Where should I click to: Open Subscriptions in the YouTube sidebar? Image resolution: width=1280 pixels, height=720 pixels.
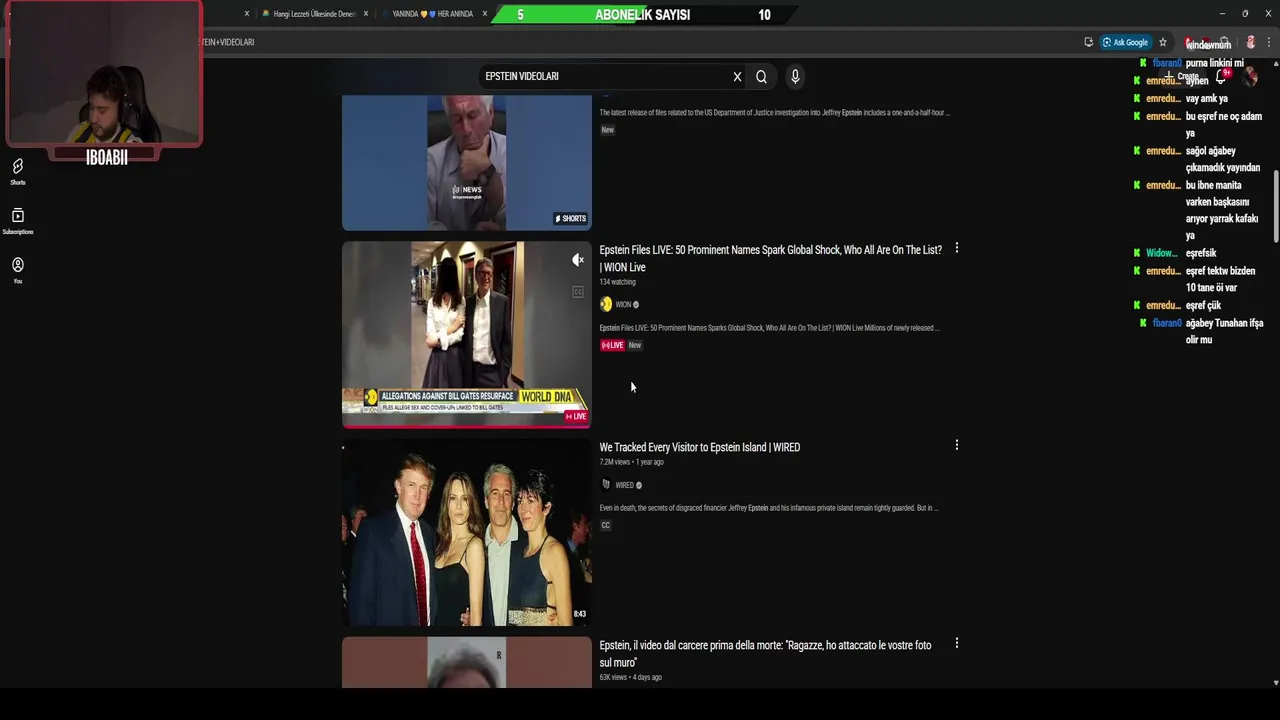(18, 221)
